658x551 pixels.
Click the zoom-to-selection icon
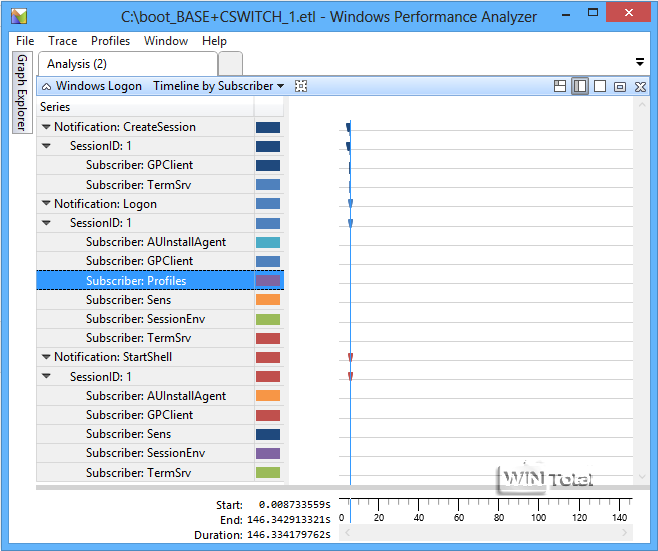[301, 86]
